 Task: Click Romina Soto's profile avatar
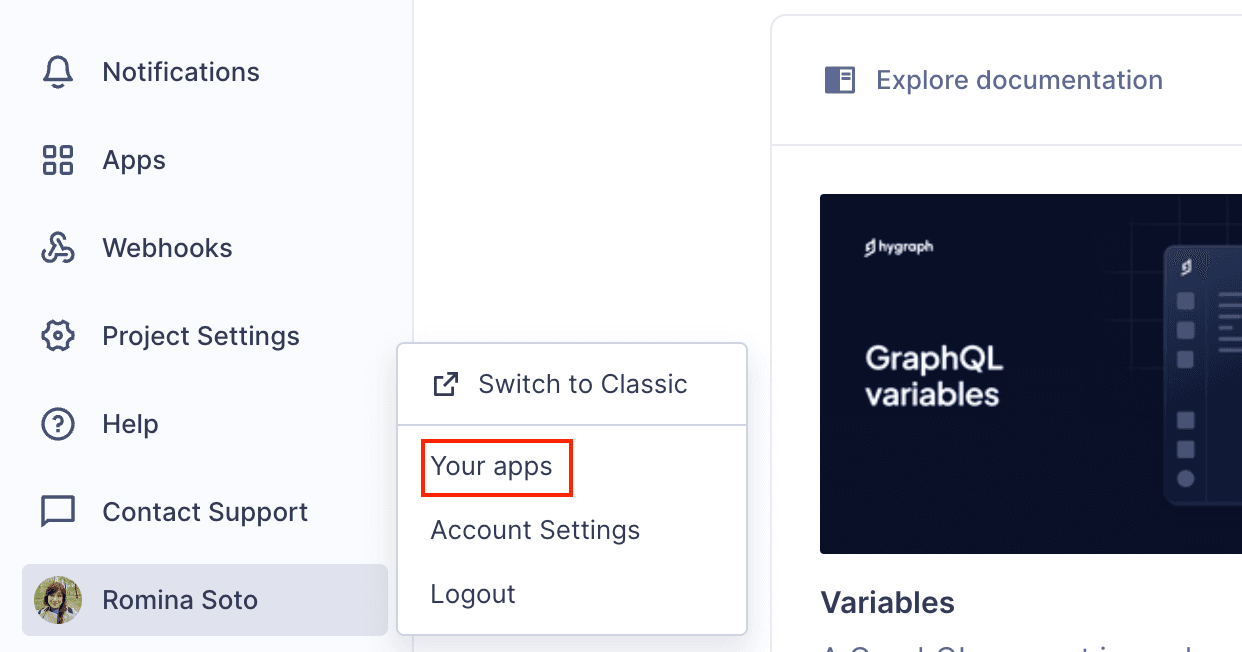pos(58,600)
